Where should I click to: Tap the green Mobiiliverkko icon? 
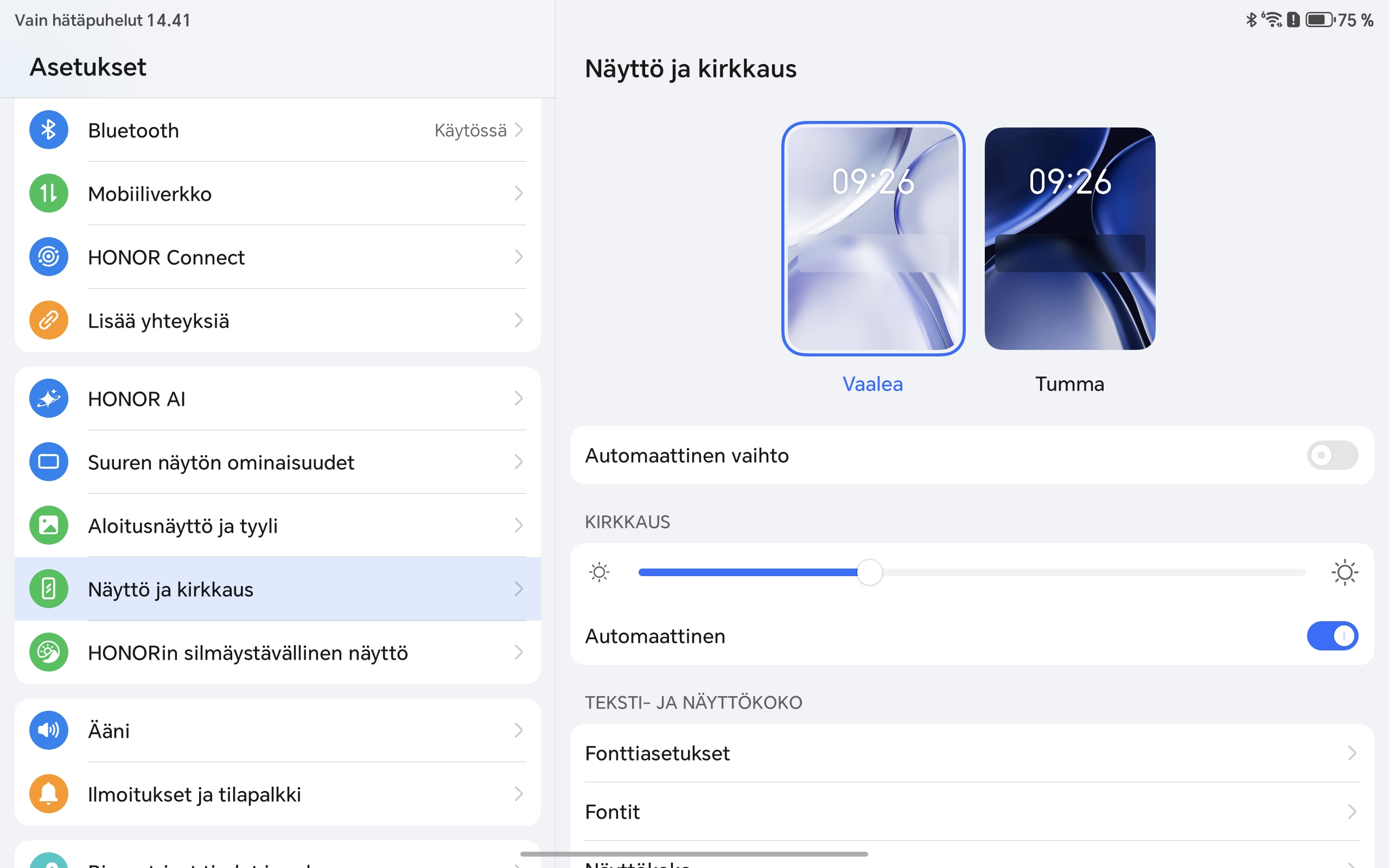[49, 194]
